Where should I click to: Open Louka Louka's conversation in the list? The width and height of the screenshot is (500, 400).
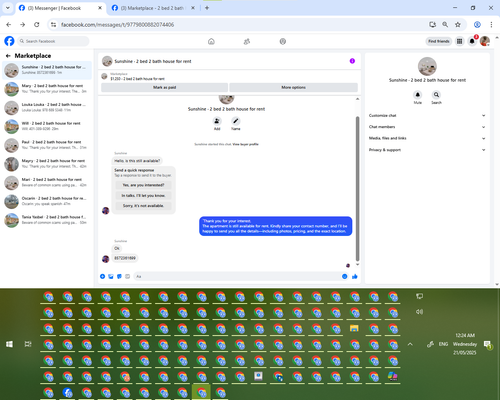click(47, 107)
